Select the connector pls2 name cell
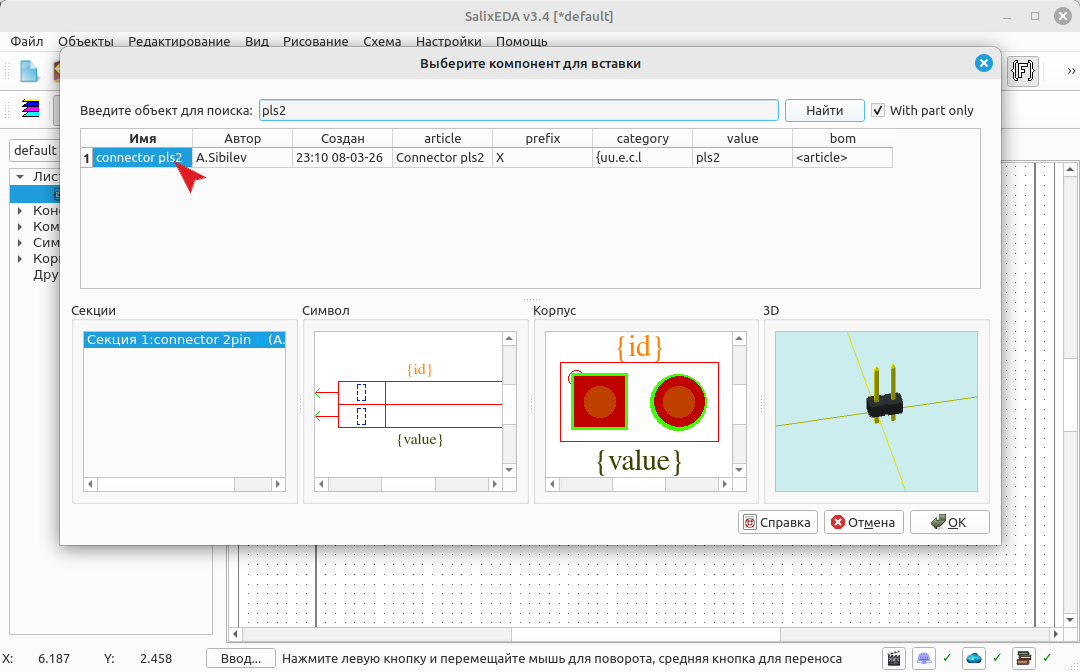This screenshot has height=672, width=1080. [142, 158]
